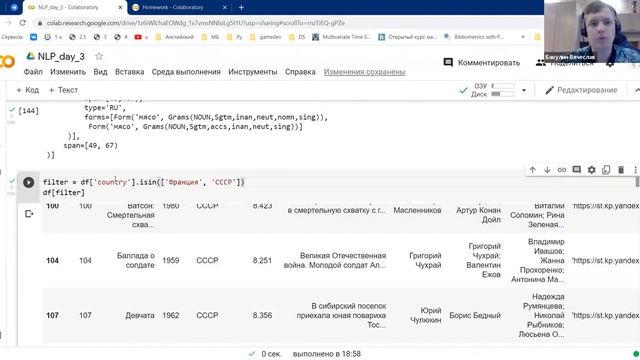
Task: Click the year value 1959
Action: tap(171, 260)
